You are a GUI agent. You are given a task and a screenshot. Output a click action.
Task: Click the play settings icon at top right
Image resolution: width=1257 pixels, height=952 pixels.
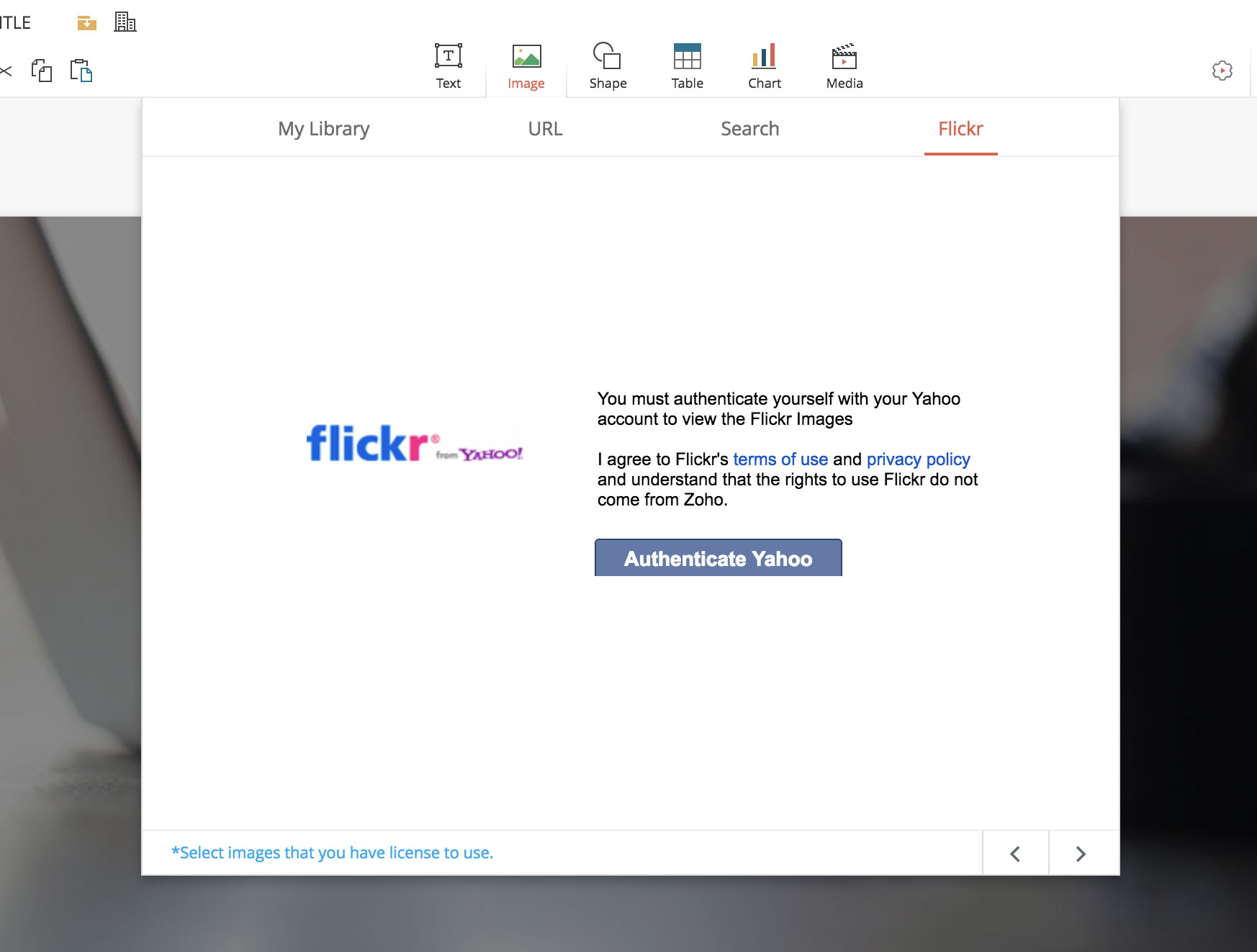pos(1222,71)
